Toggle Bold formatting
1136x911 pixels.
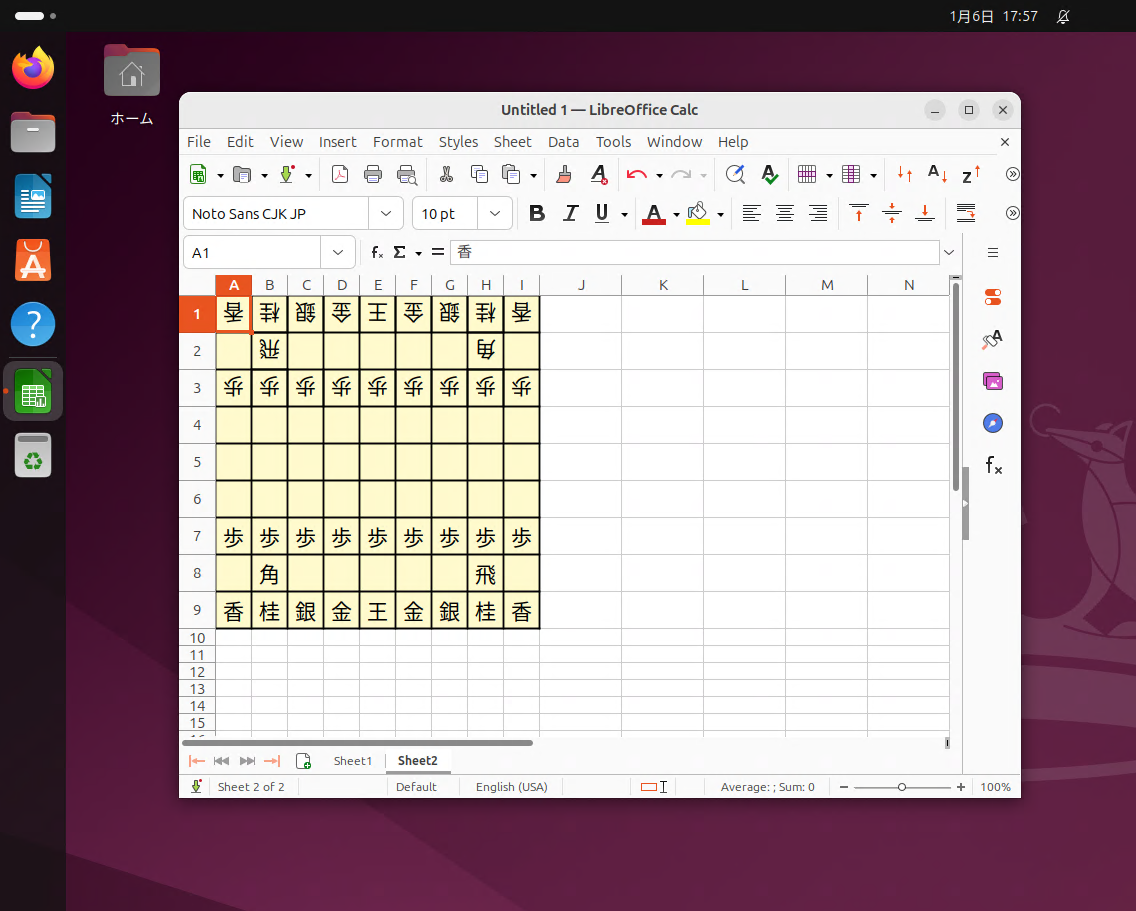pyautogui.click(x=537, y=213)
